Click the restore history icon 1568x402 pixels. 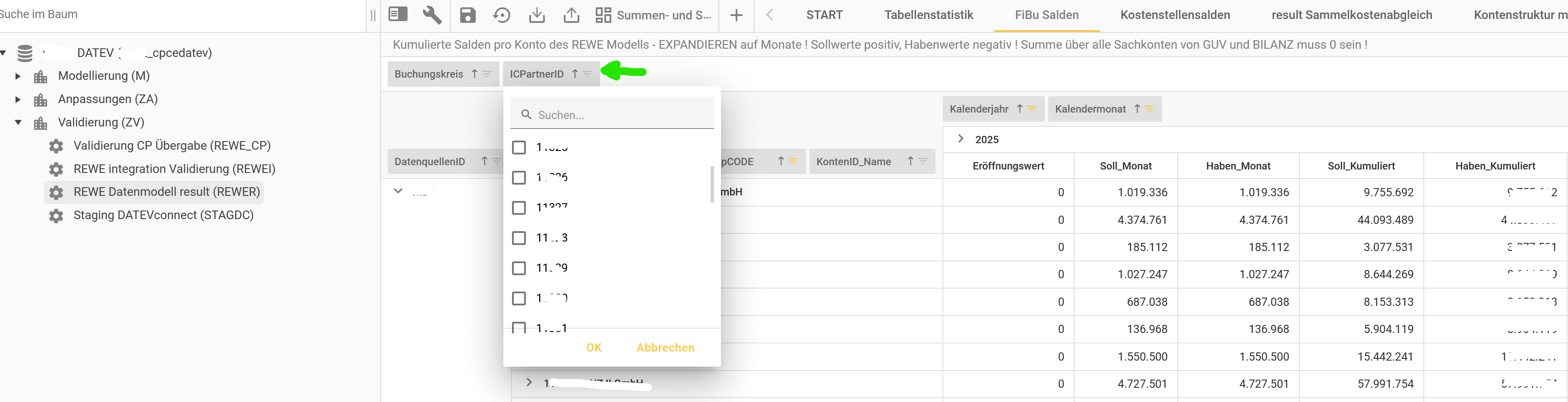pos(502,15)
